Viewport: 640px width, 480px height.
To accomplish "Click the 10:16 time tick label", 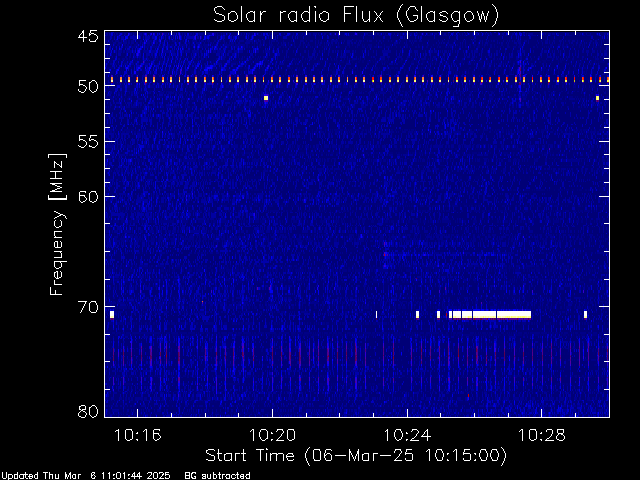I will 138,435.
